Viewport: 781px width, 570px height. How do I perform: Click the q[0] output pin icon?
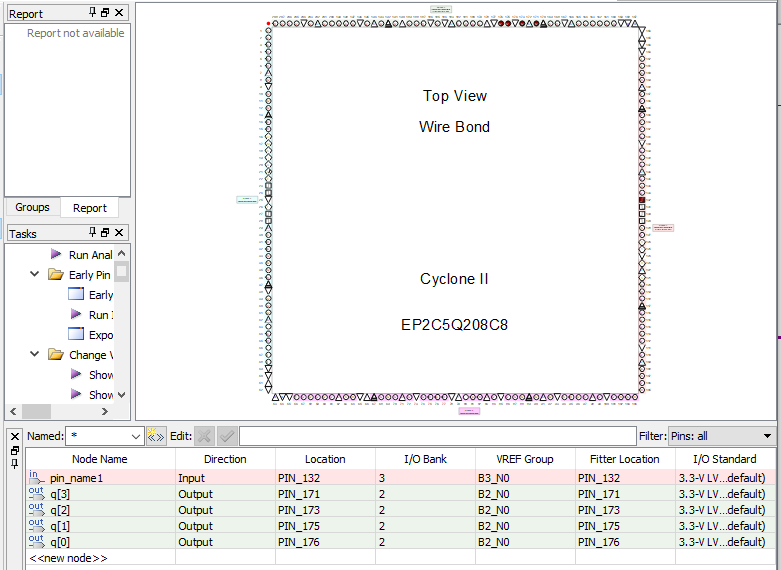tap(36, 541)
